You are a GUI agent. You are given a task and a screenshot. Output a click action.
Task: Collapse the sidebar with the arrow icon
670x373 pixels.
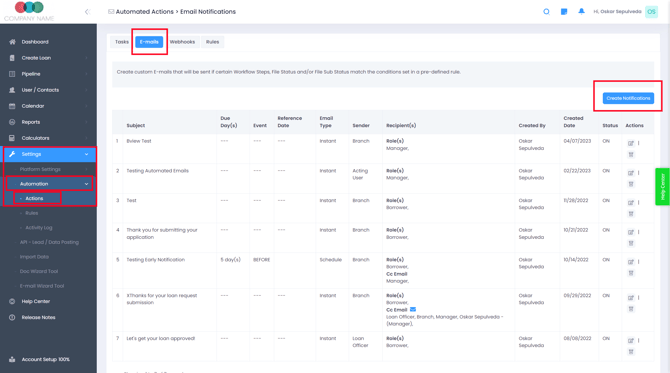point(87,12)
